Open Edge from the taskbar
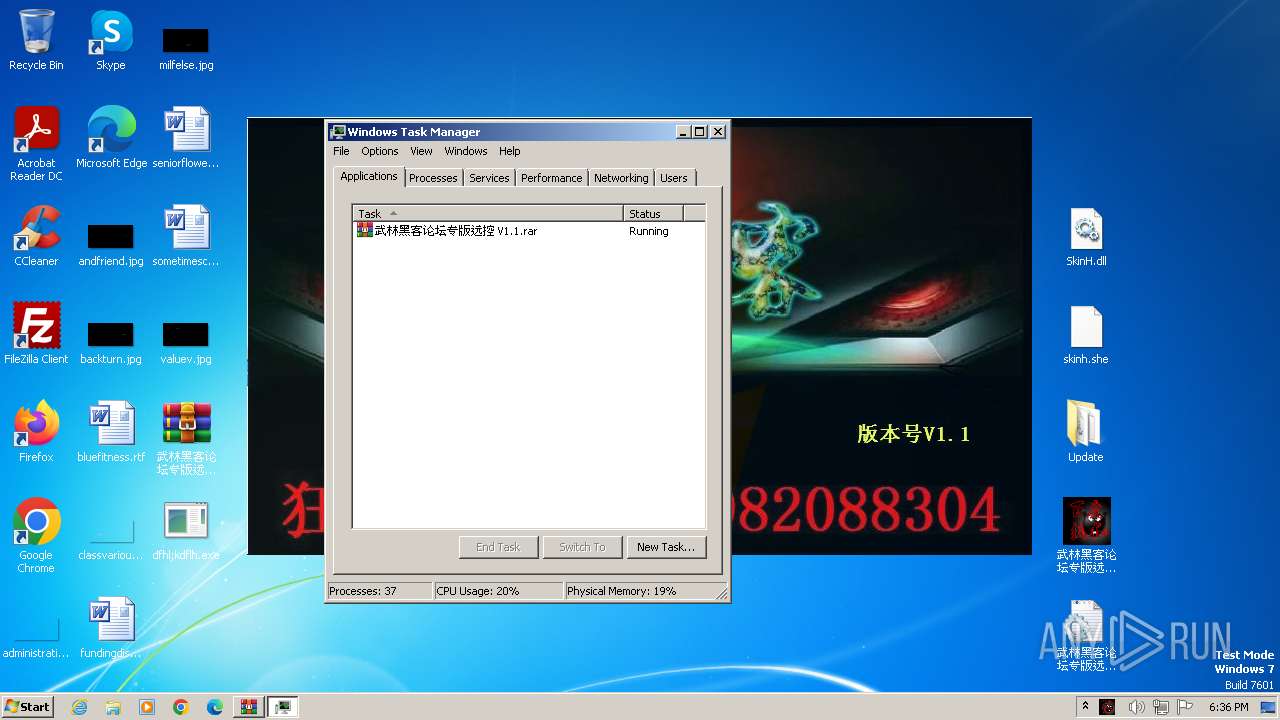Image resolution: width=1280 pixels, height=720 pixels. coord(215,707)
